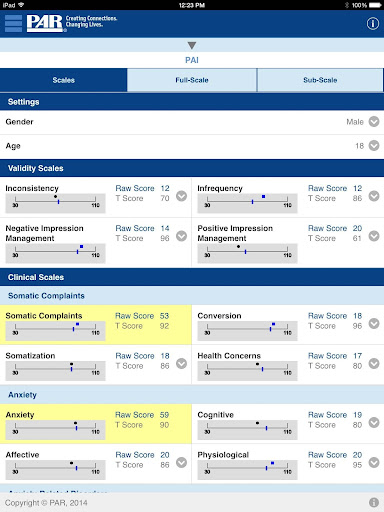Viewport: 384px width, 512px height.
Task: Tap the footer info icon
Action: (374, 502)
